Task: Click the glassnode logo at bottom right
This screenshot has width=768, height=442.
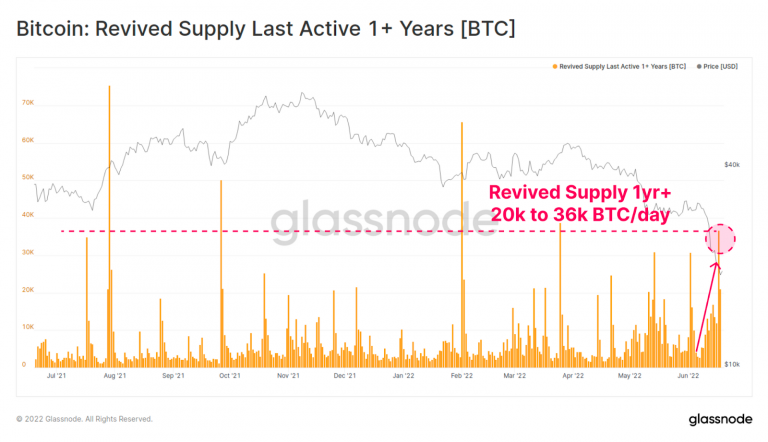Action: point(720,419)
